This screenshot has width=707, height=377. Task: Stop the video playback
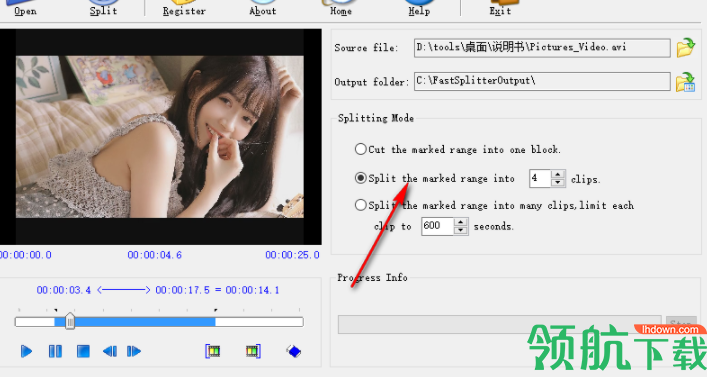(x=83, y=351)
